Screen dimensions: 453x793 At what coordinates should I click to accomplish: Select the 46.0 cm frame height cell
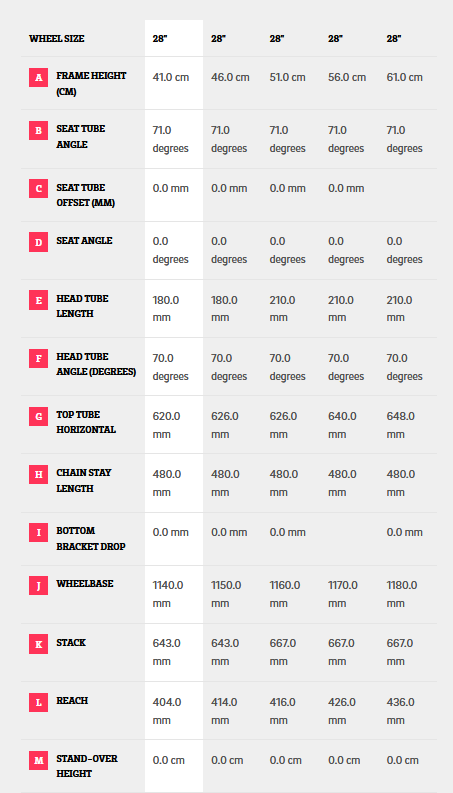(230, 77)
